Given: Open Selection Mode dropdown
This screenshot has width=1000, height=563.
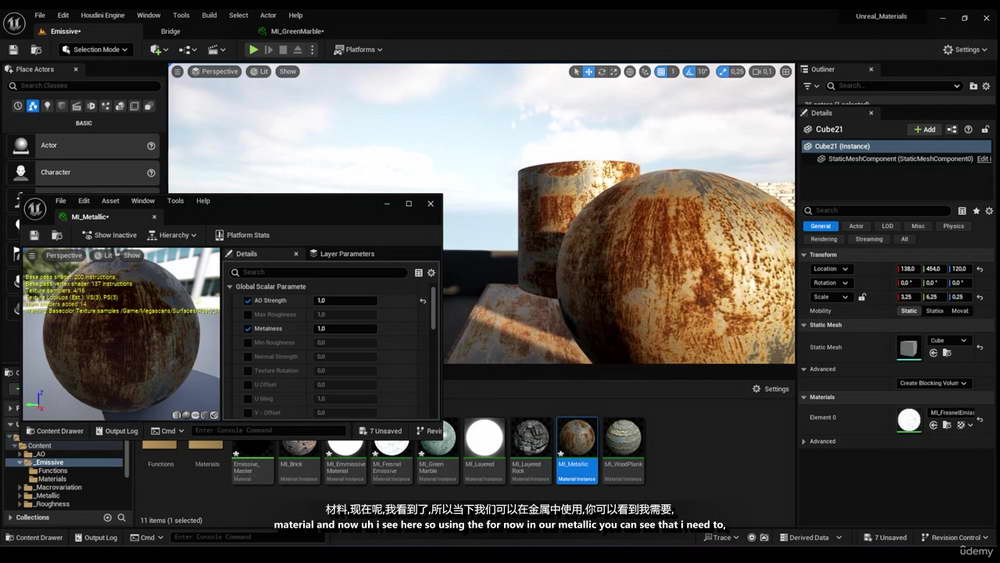Looking at the screenshot, I should coord(95,49).
